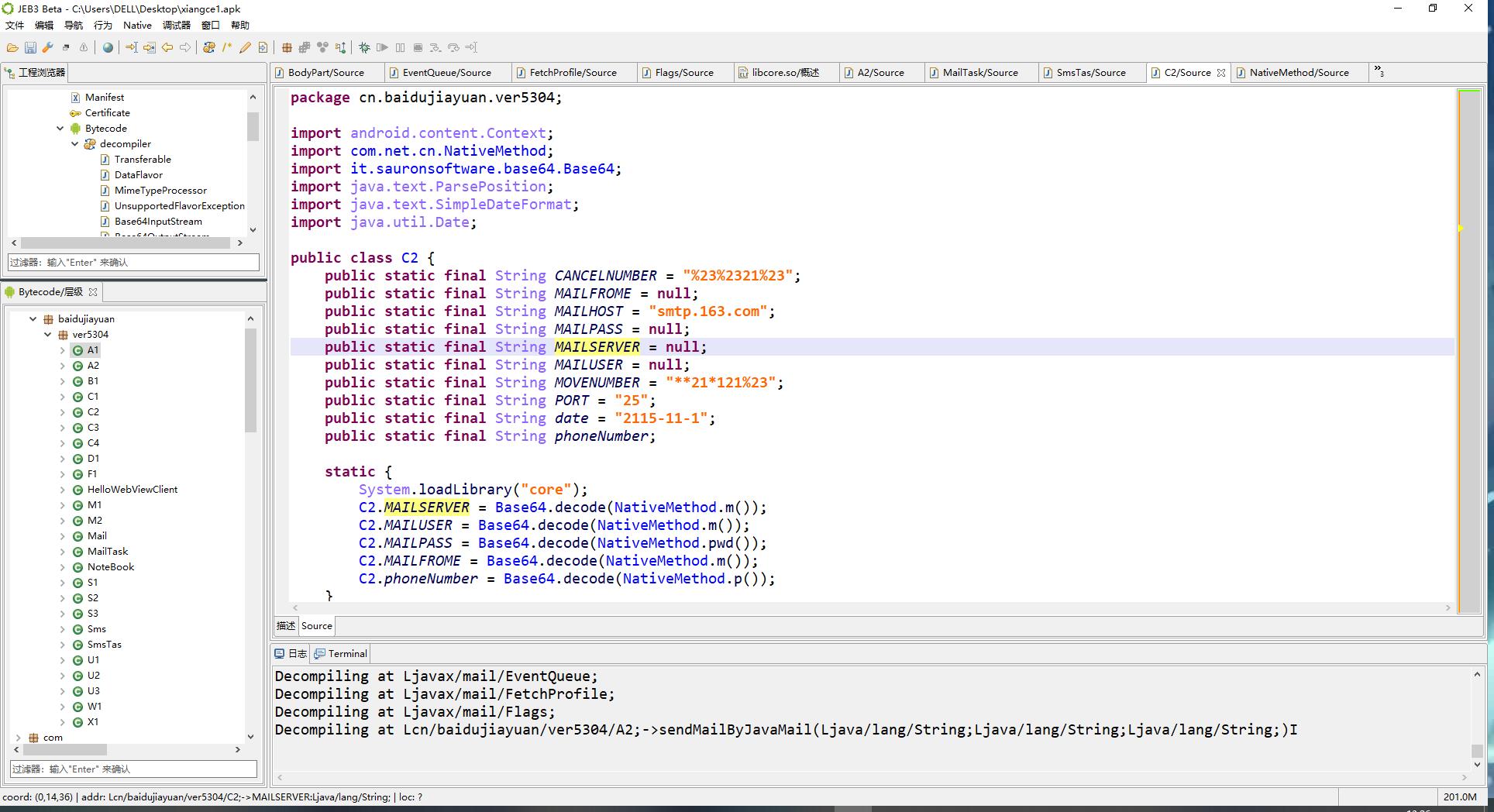
Task: Click the follow-arrow toolbar icon
Action: [150, 48]
